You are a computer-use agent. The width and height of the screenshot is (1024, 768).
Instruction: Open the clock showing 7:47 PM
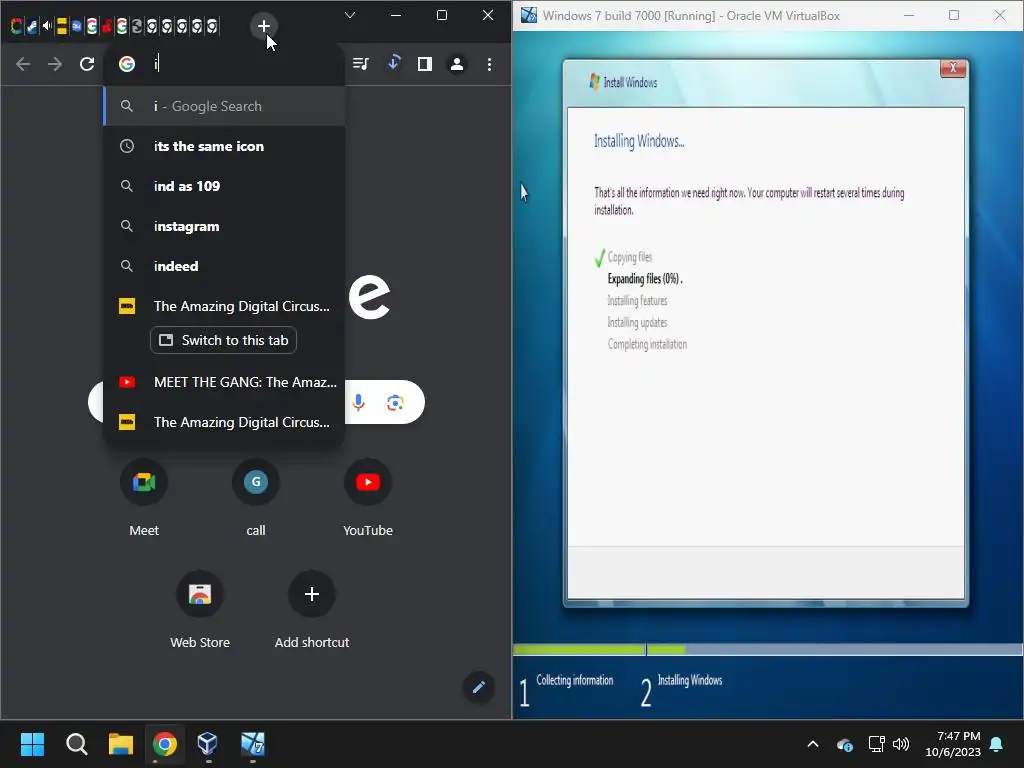[952, 744]
